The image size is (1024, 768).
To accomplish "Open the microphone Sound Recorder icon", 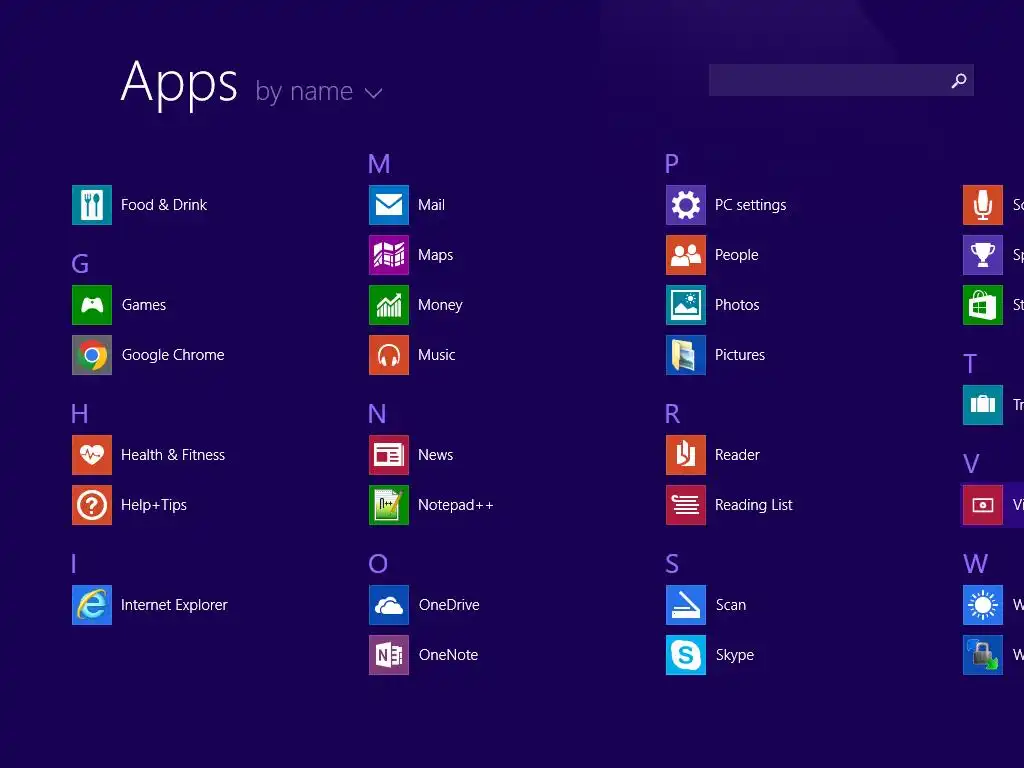I will [x=983, y=205].
